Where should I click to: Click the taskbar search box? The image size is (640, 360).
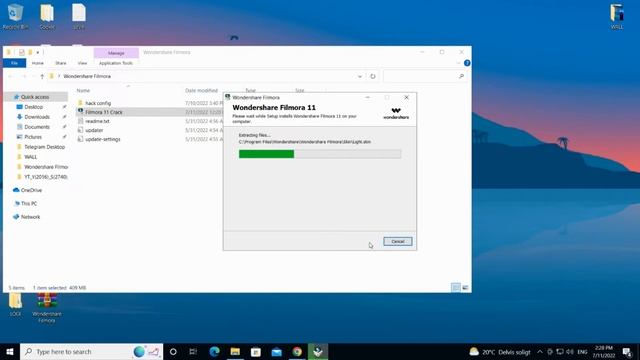(x=91, y=352)
